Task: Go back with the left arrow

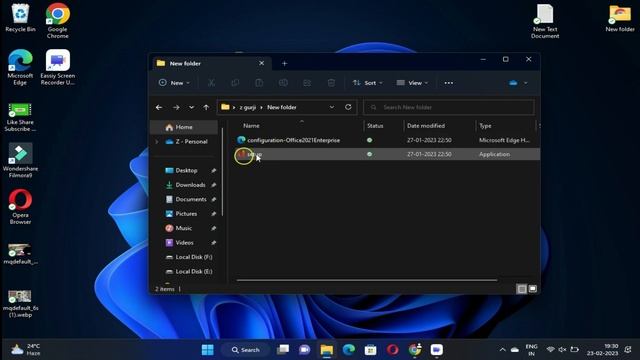Action: click(159, 107)
